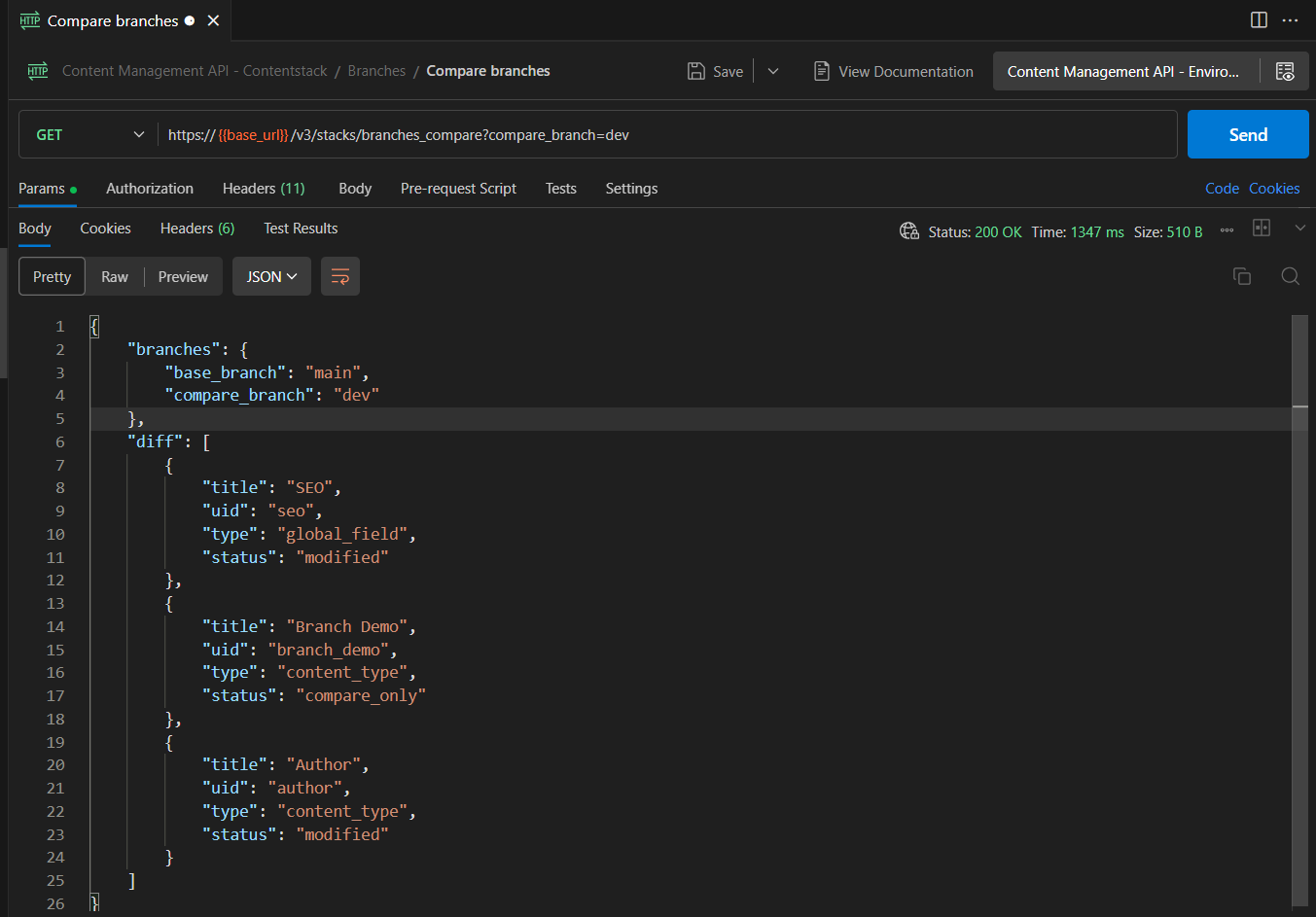This screenshot has height=917, width=1316.
Task: Select the response Body tab
Action: point(35,229)
